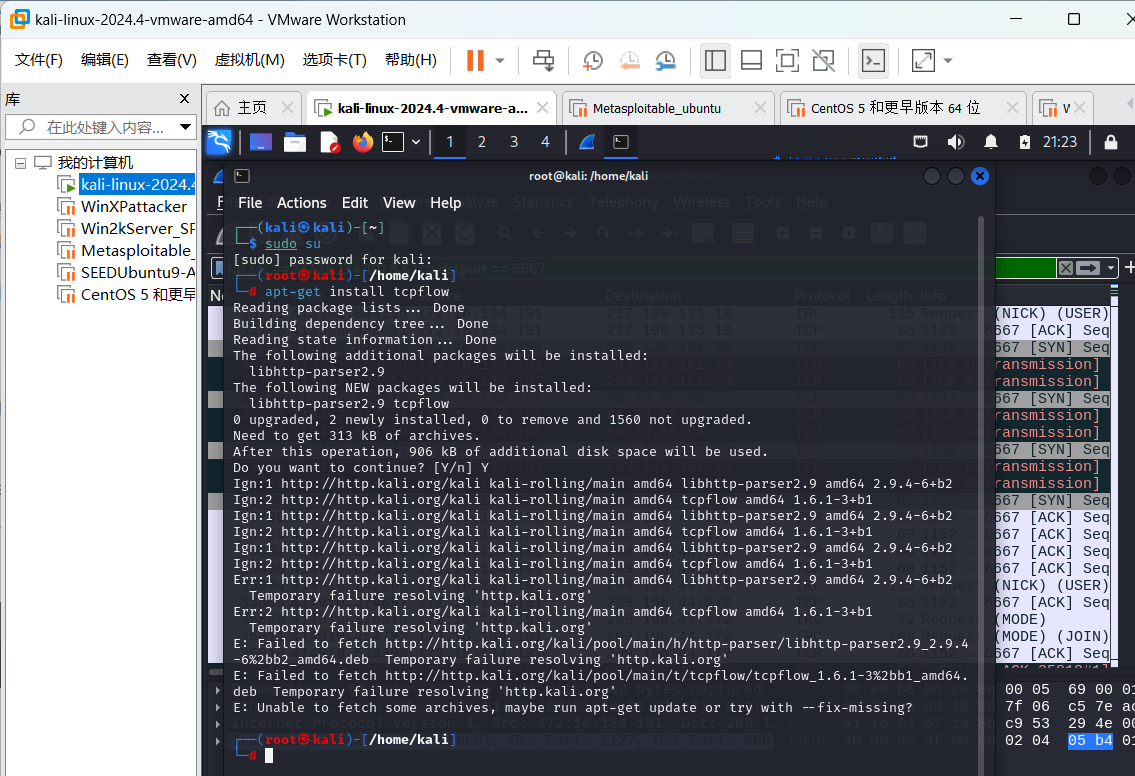Open stretch display options dropdown arrow

[948, 61]
